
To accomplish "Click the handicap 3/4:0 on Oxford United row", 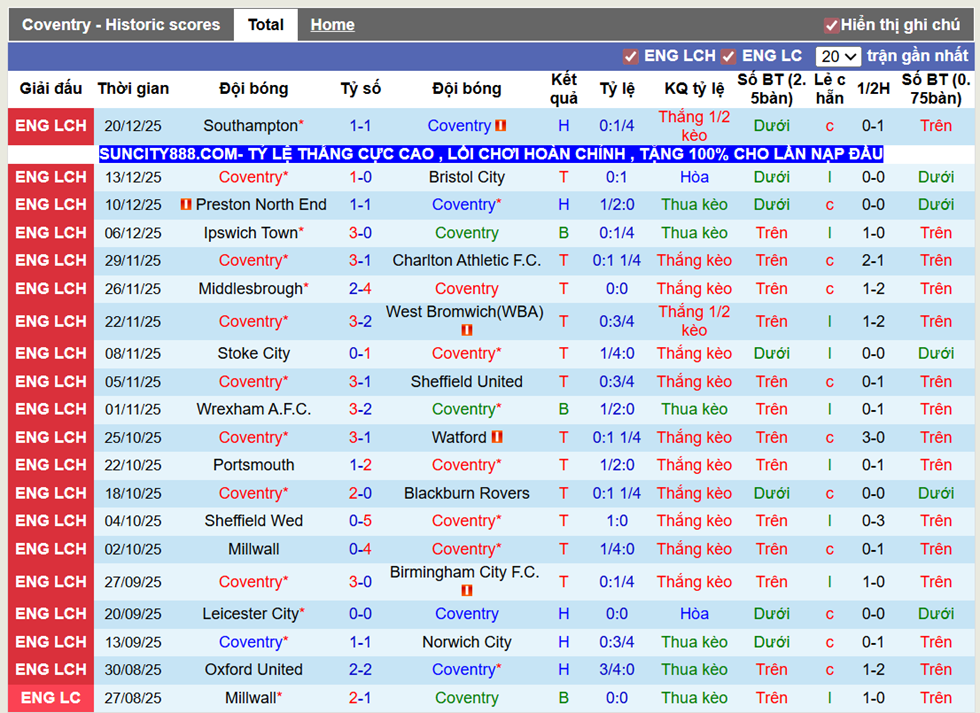I will click(x=617, y=669).
